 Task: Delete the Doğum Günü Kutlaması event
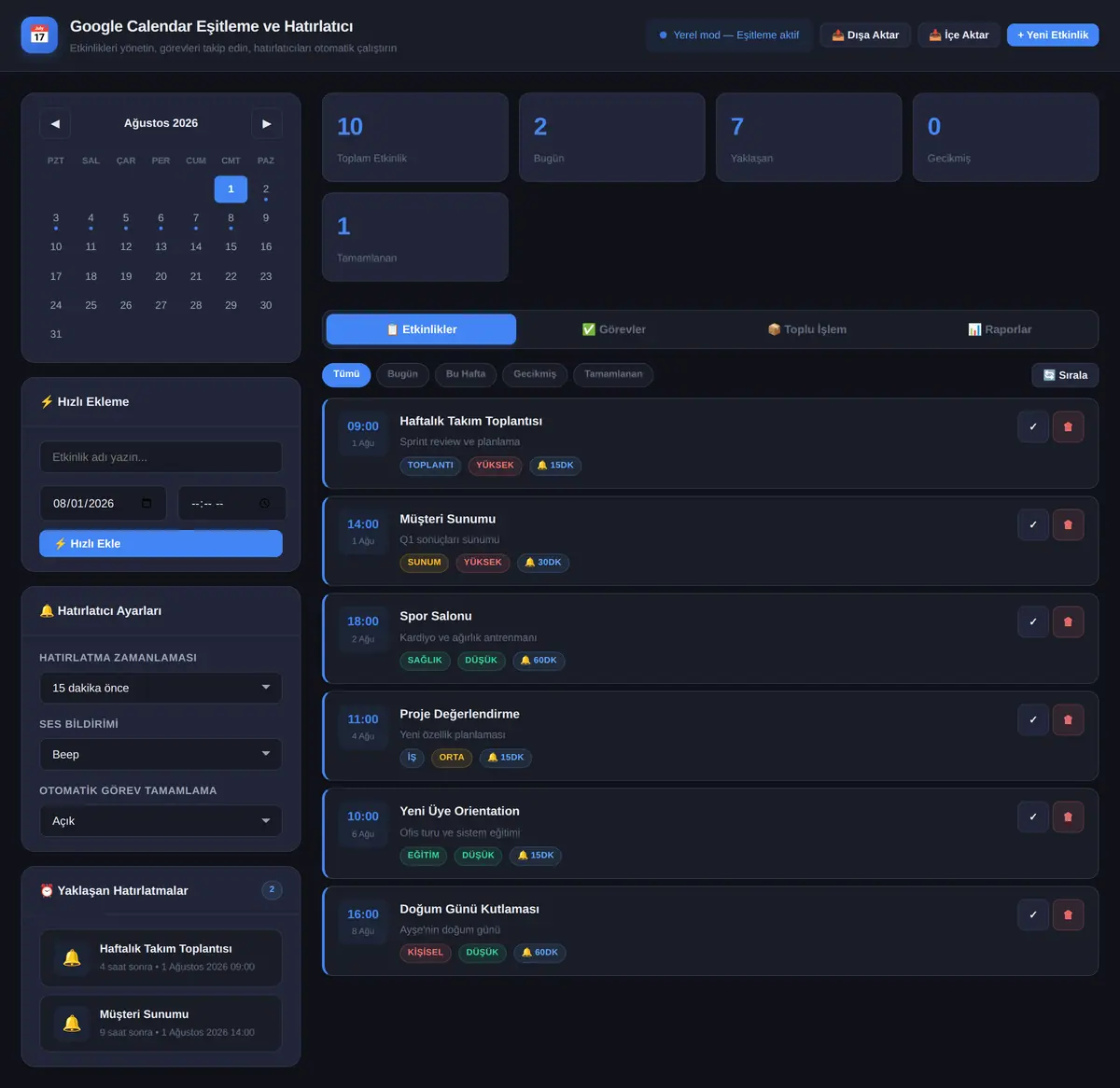(1069, 914)
